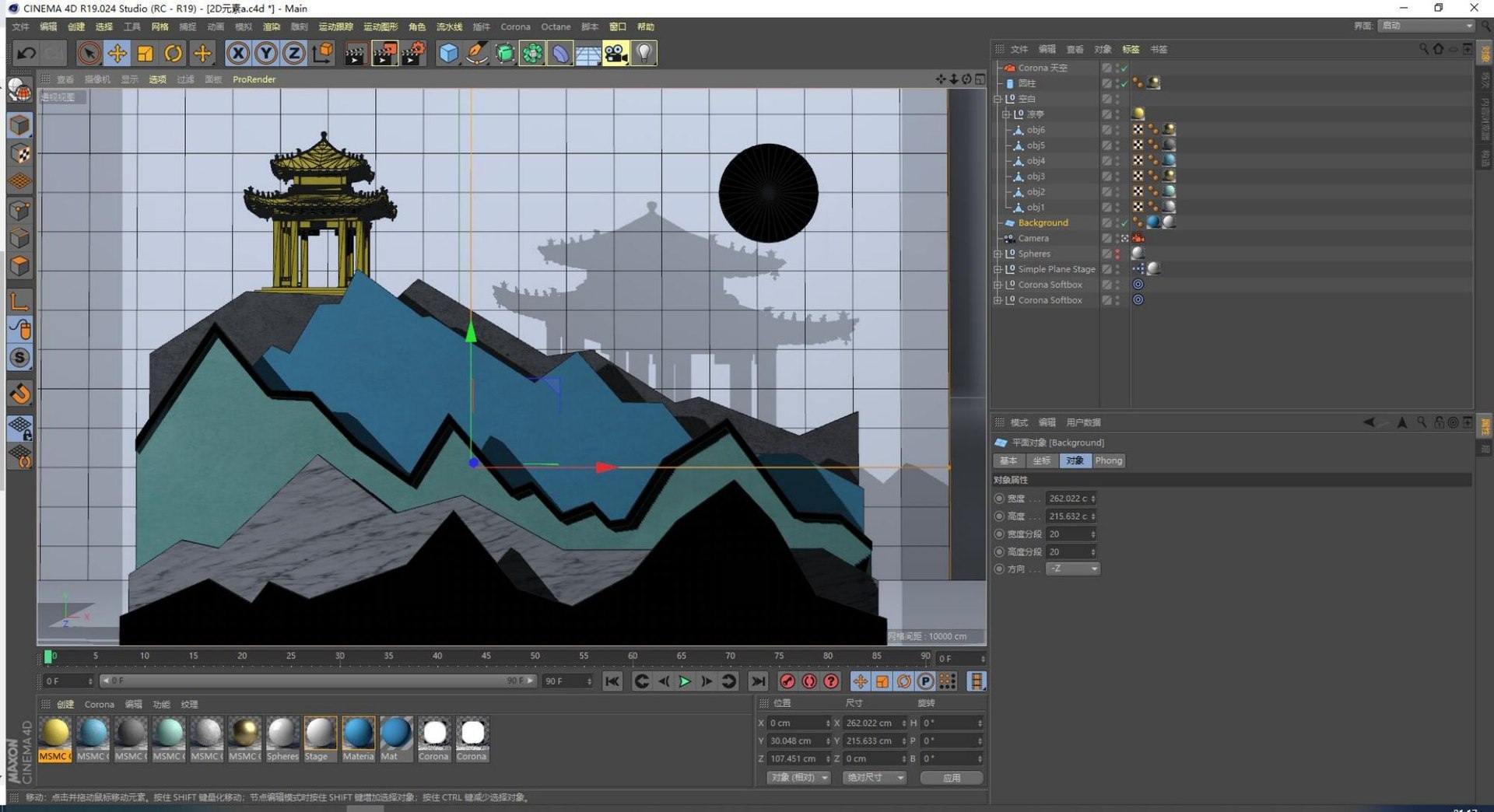Click the Record Active Objects keyframe button
This screenshot has width=1494, height=812.
(787, 681)
